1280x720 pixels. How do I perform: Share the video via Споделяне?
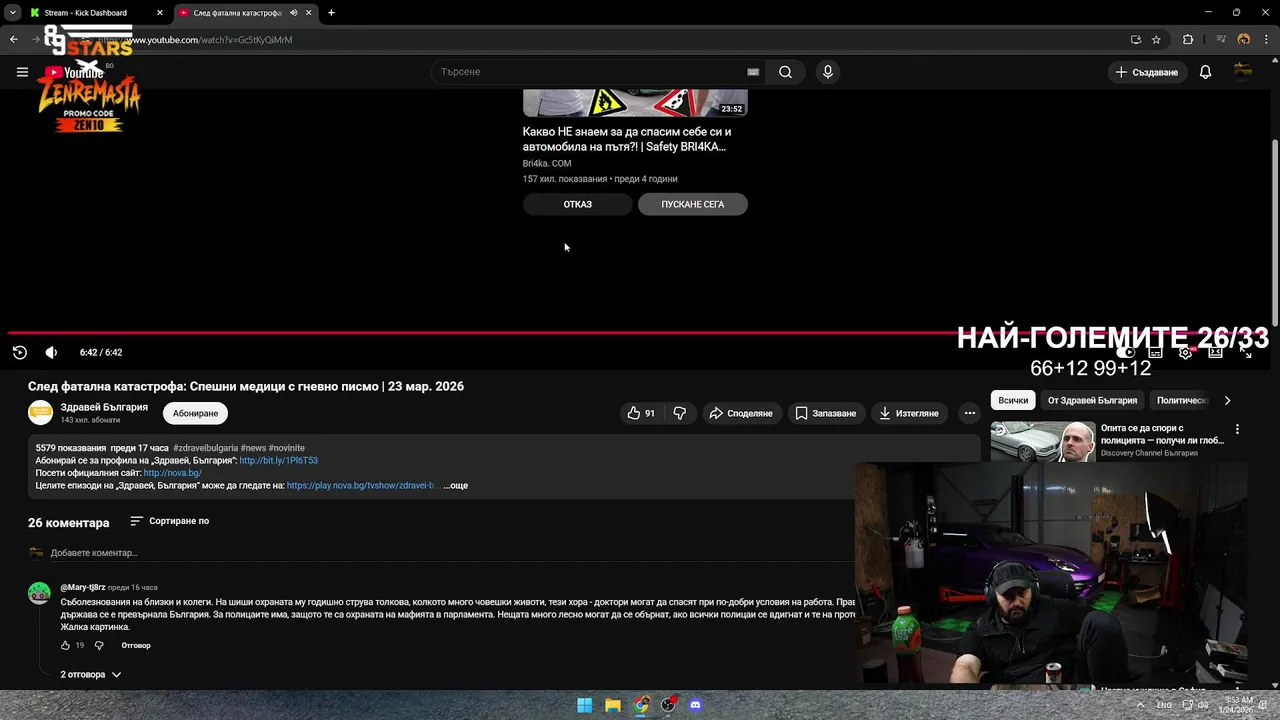(x=741, y=413)
